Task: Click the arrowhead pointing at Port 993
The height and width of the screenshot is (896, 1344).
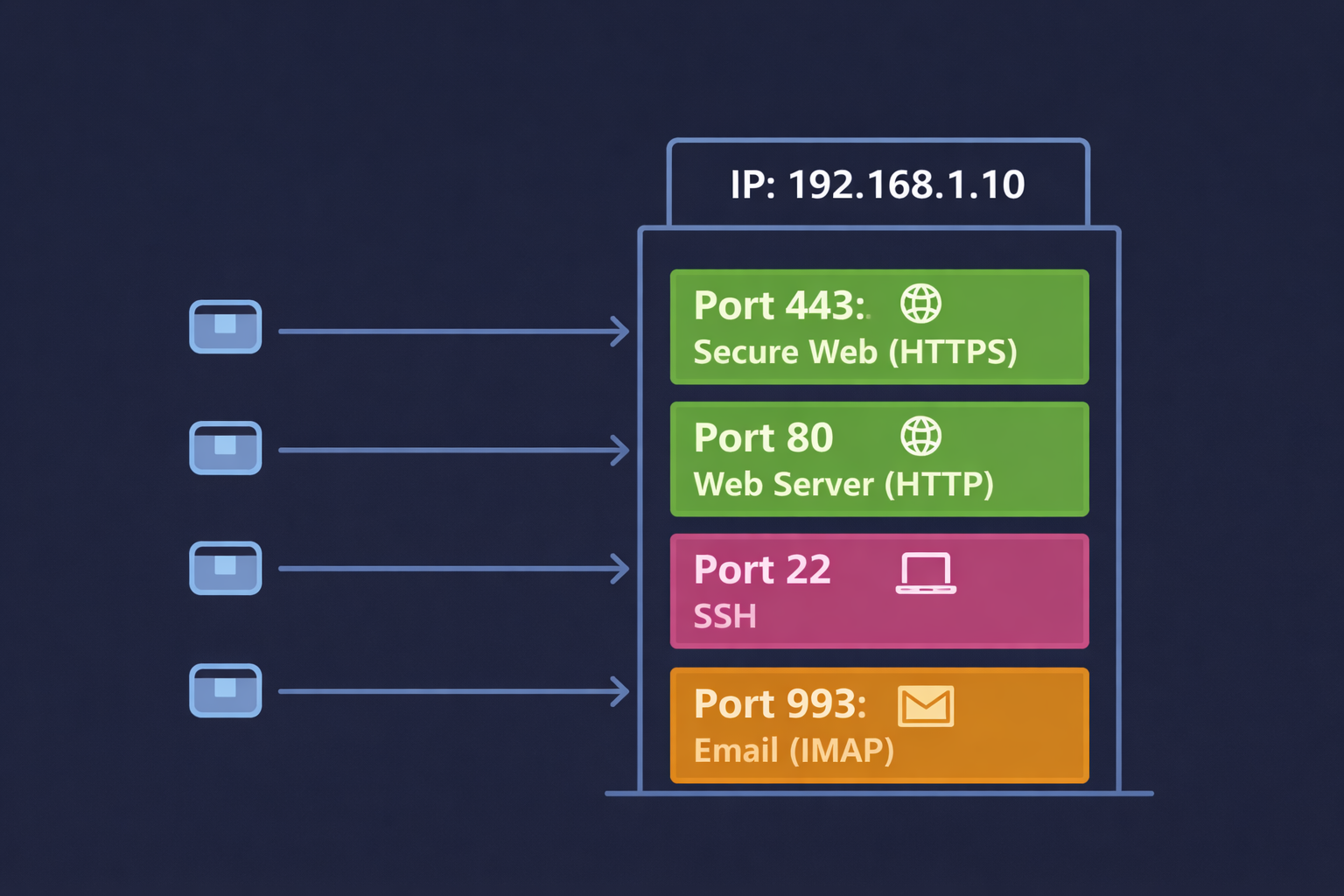Action: [620, 691]
